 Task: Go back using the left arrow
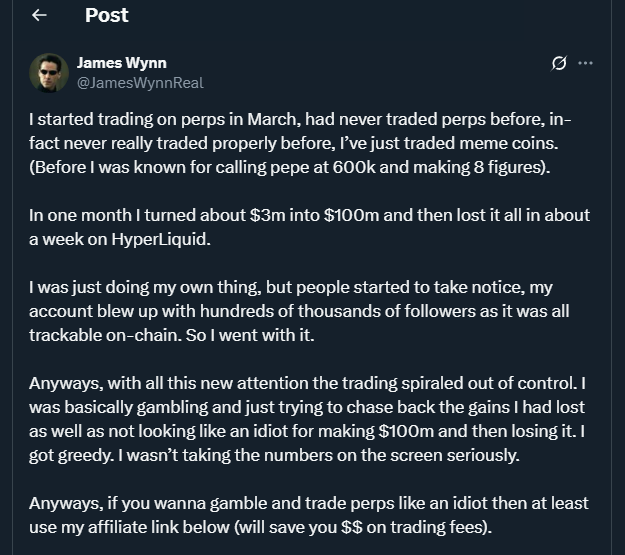click(39, 15)
